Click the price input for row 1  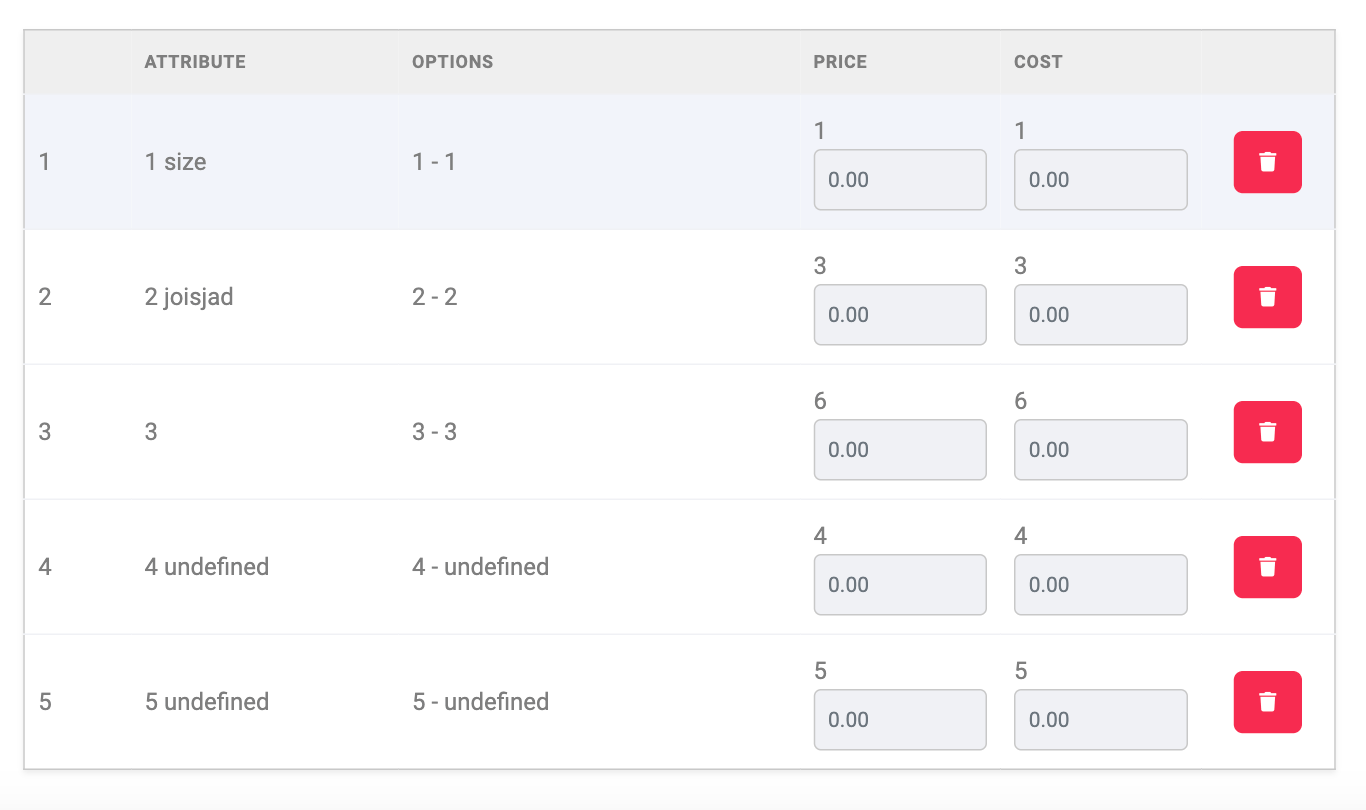coord(899,180)
